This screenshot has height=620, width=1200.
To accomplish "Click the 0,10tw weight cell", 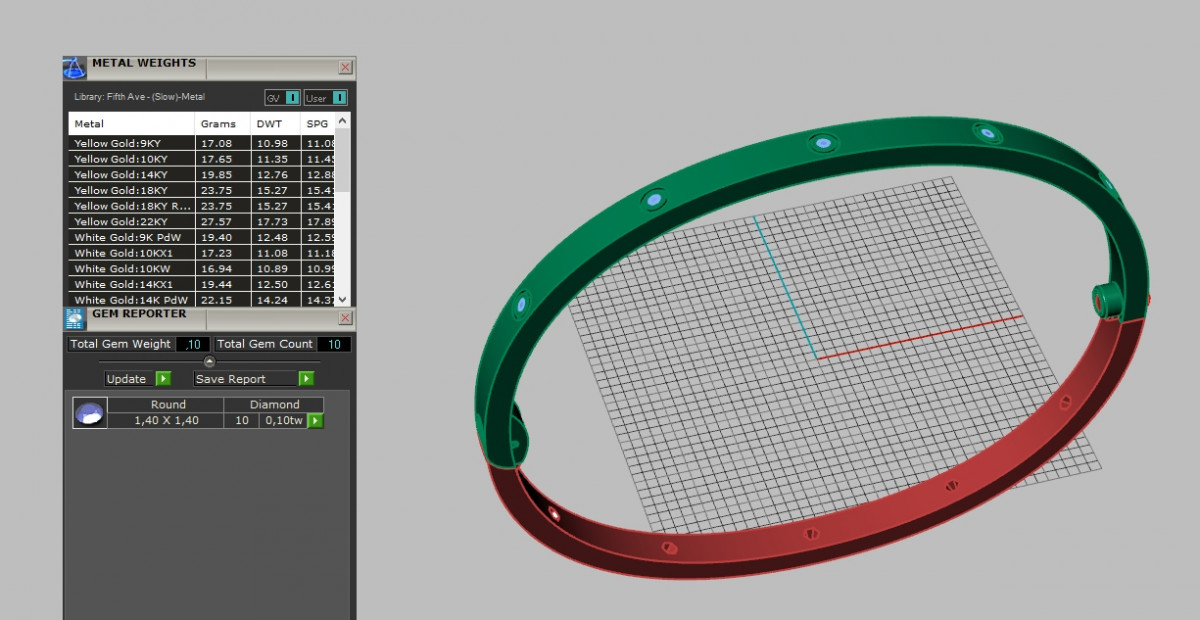I will (x=283, y=421).
